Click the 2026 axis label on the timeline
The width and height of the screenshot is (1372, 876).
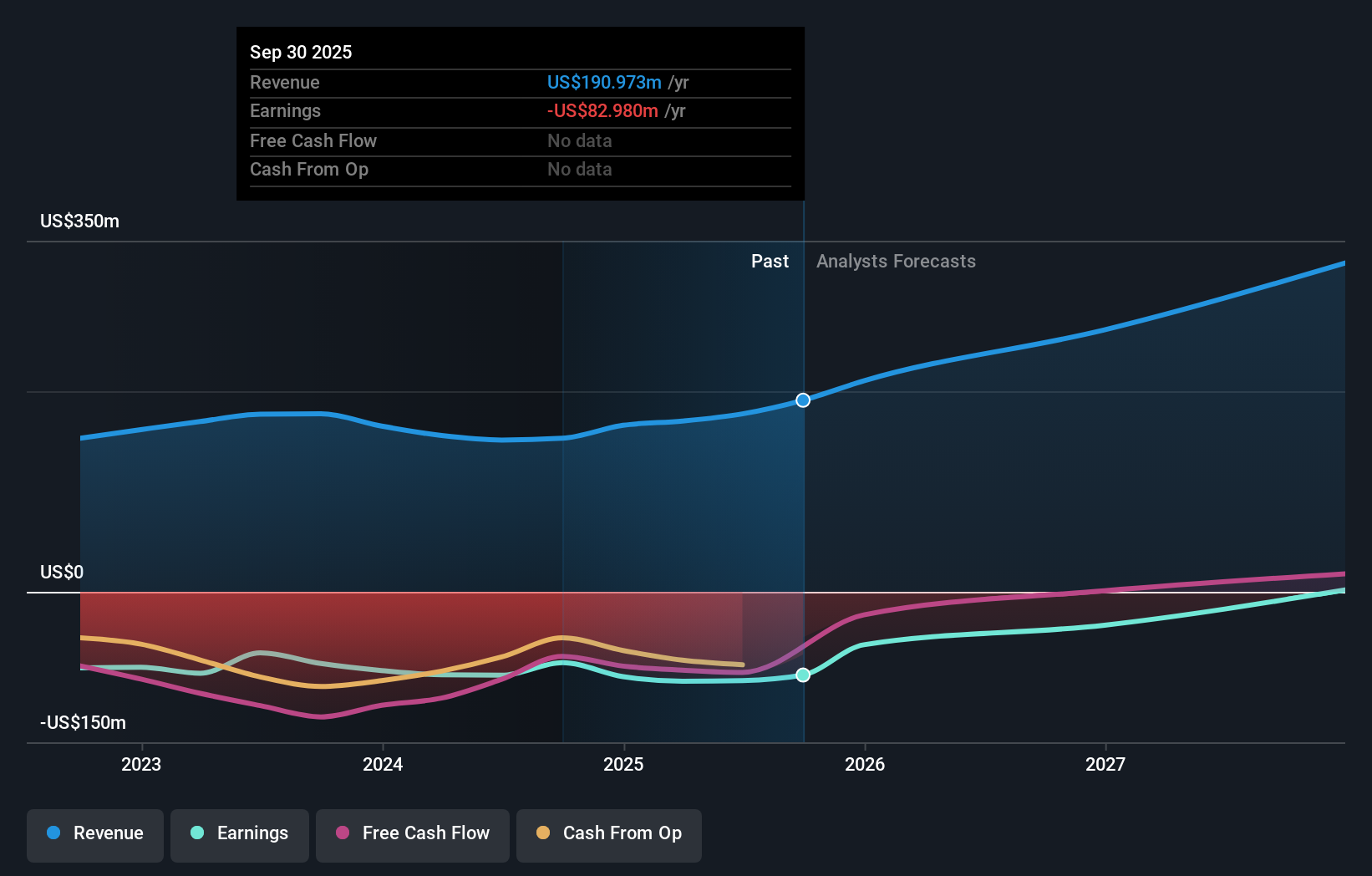866,763
